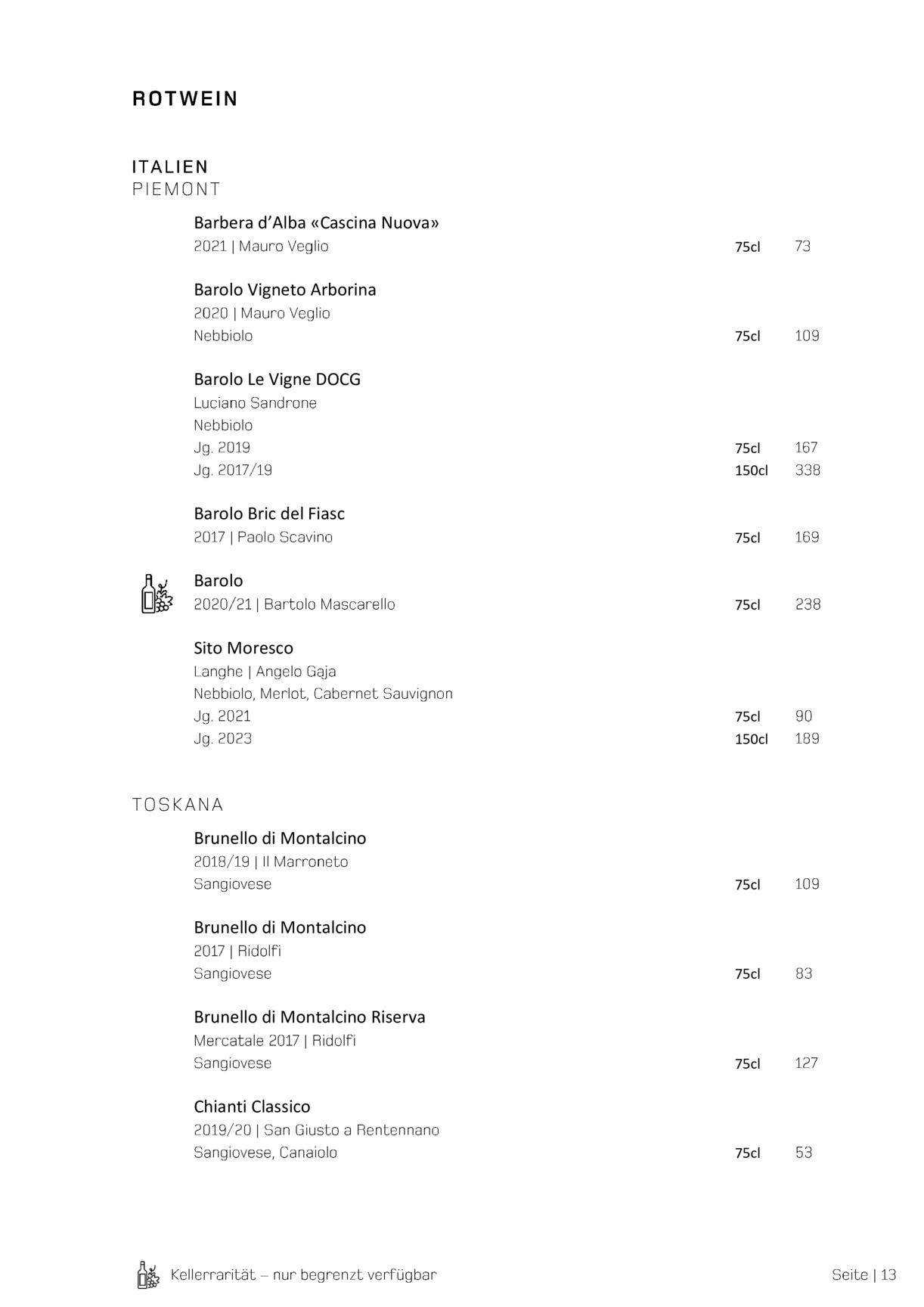924x1307 pixels.
Task: Click the "2017 | Paolo Scavino" producer line
Action: [x=263, y=537]
